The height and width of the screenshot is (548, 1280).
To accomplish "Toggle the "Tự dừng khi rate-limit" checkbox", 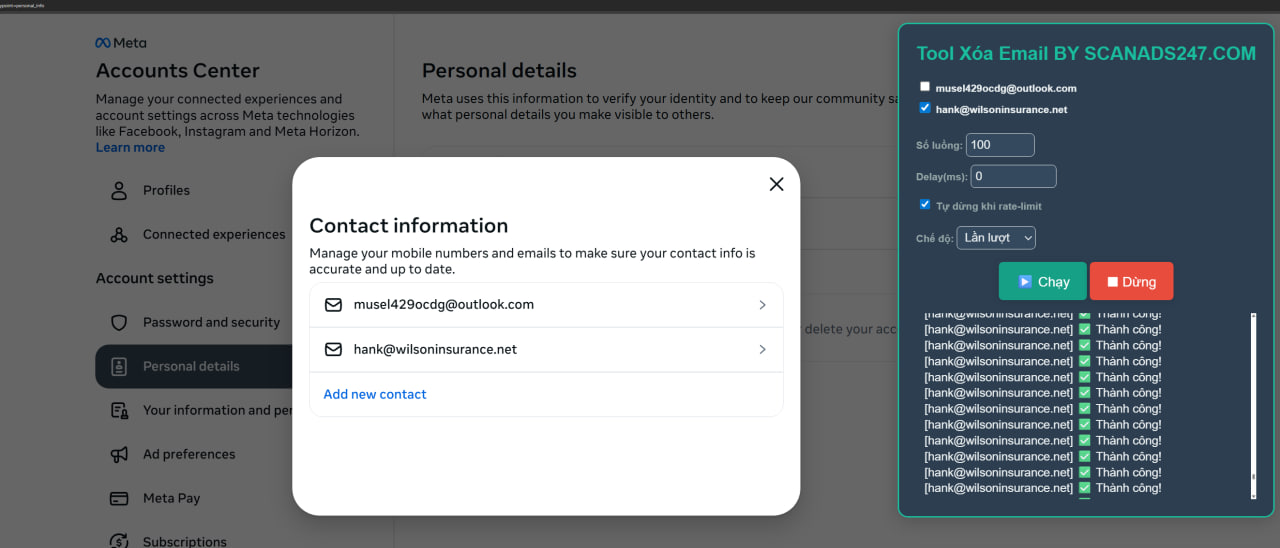I will (925, 205).
